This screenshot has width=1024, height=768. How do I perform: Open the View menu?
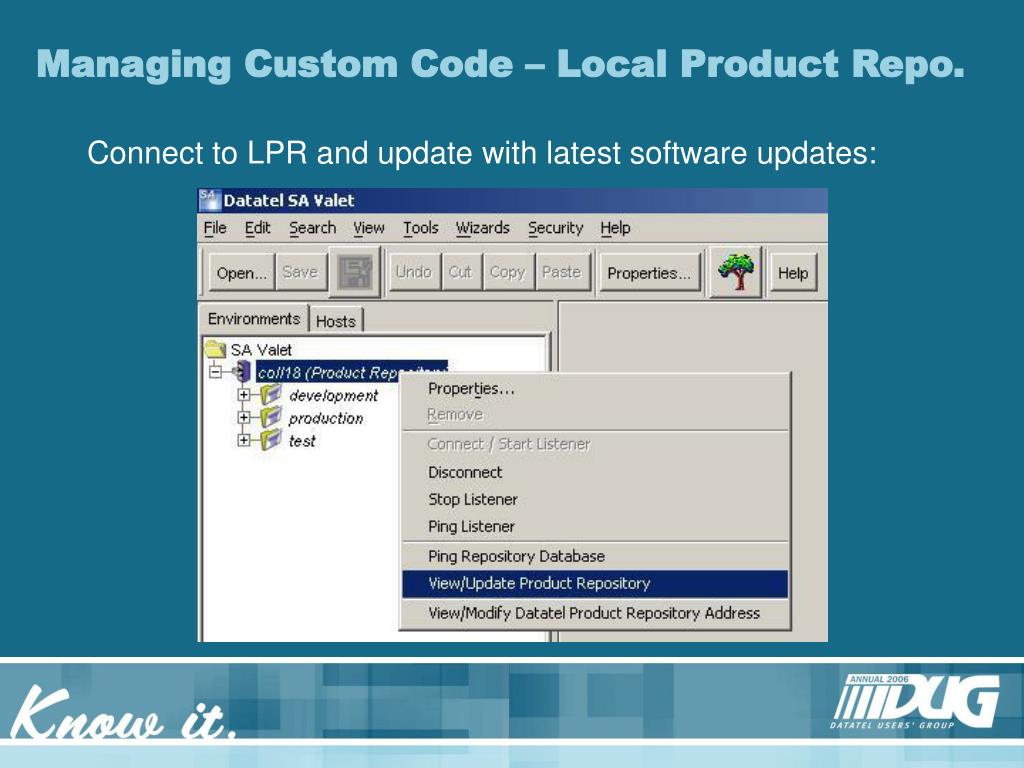368,228
